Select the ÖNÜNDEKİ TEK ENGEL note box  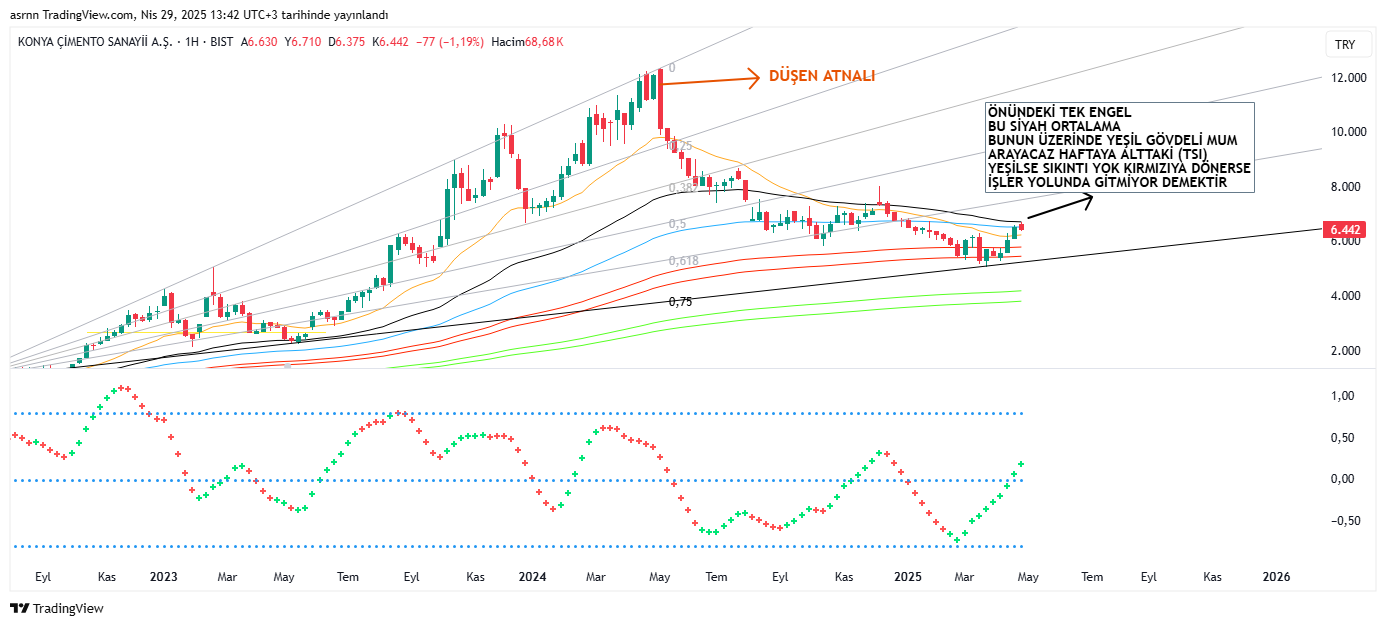point(1119,147)
